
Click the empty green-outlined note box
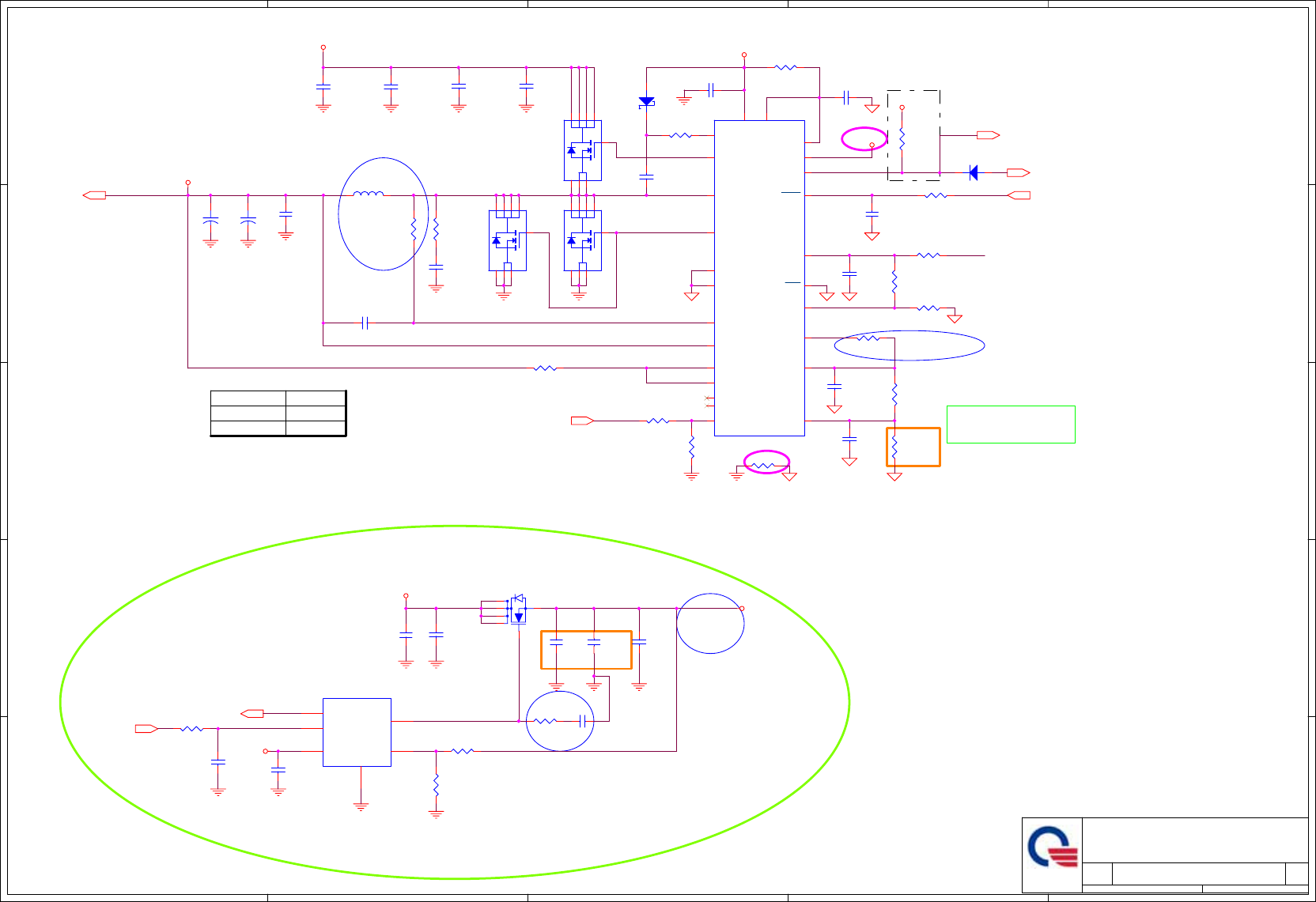tap(1011, 425)
